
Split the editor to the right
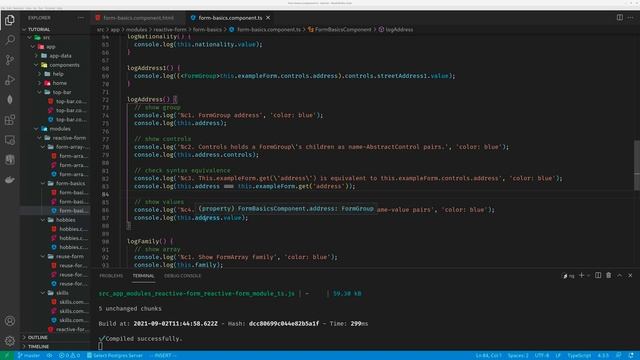coord(620,18)
